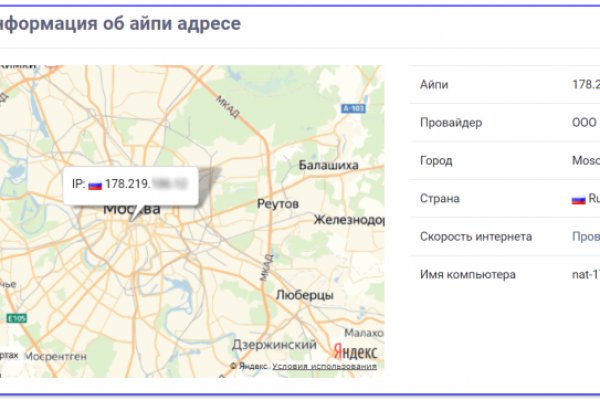Image resolution: width=600 pixels, height=400 pixels.
Task: Click the speed test link in Скорость интернета row
Action: tap(584, 237)
